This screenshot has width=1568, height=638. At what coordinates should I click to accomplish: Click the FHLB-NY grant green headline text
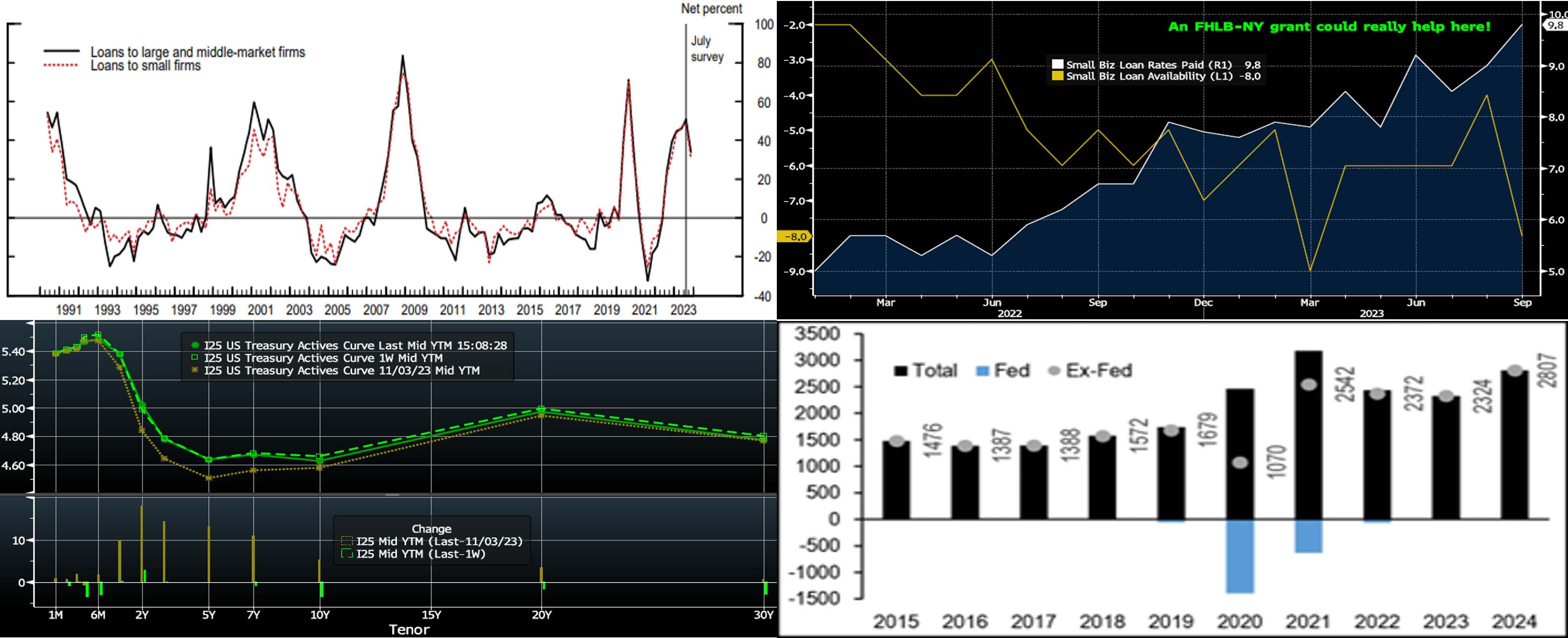click(x=1330, y=27)
